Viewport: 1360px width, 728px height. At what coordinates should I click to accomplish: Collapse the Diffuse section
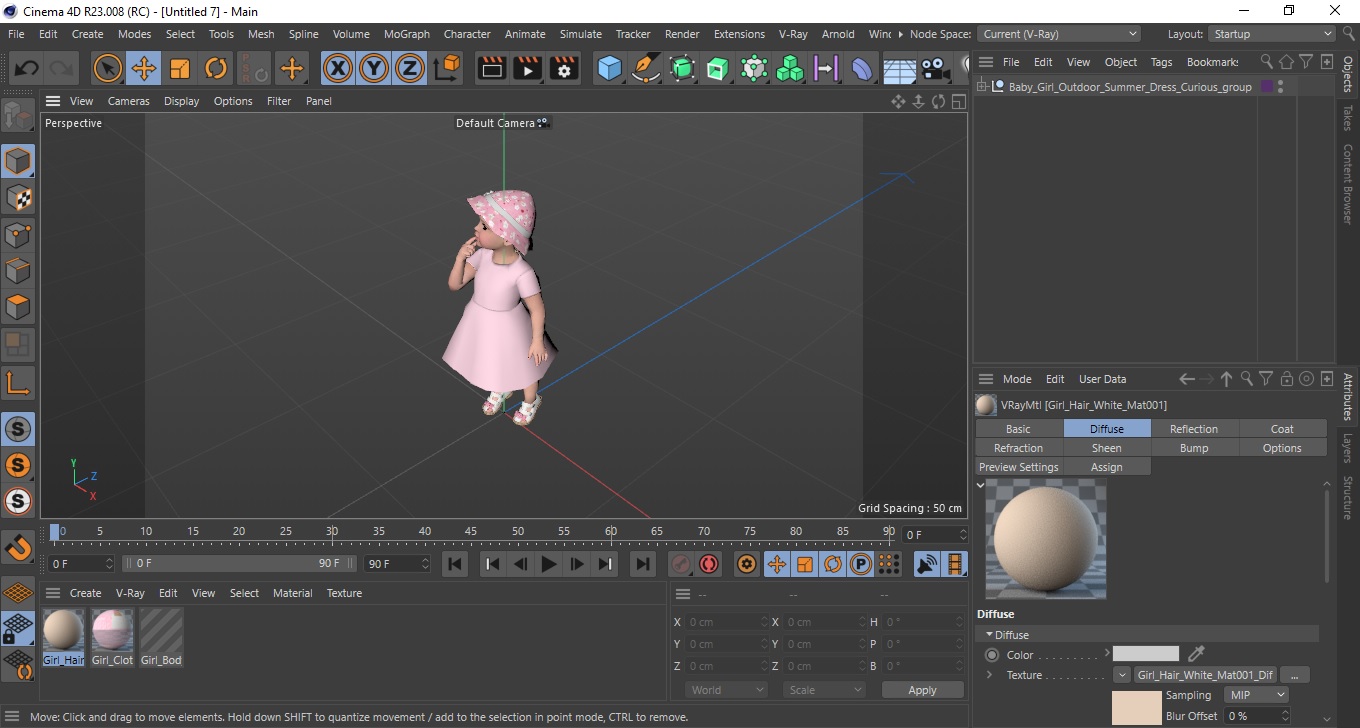tap(990, 635)
